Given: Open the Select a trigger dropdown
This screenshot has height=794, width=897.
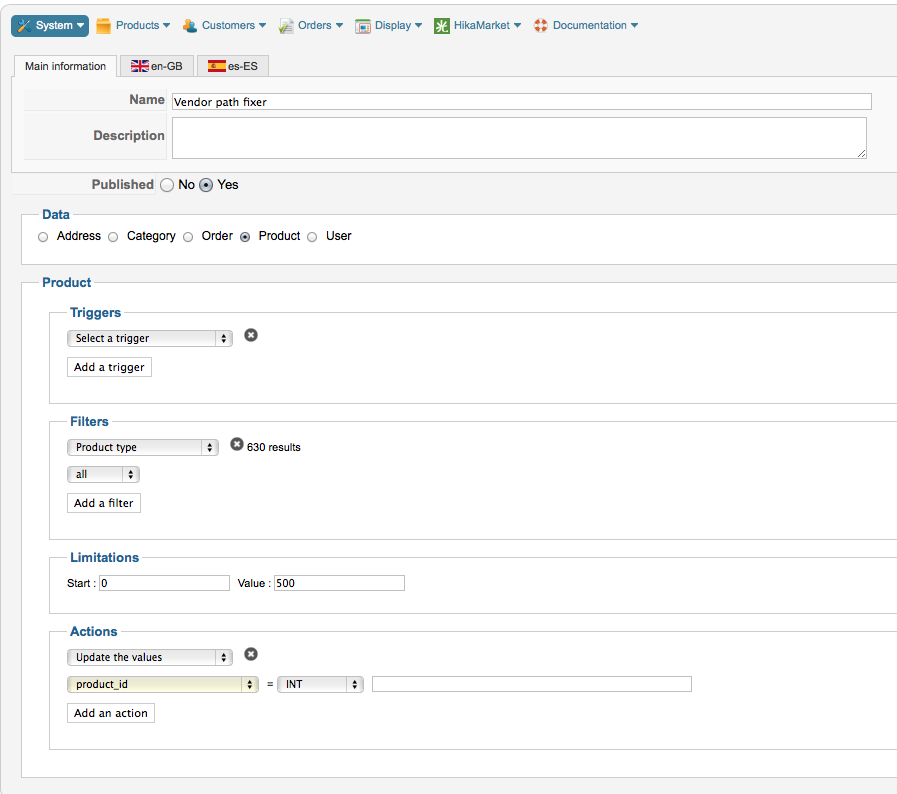Looking at the screenshot, I should (x=149, y=339).
